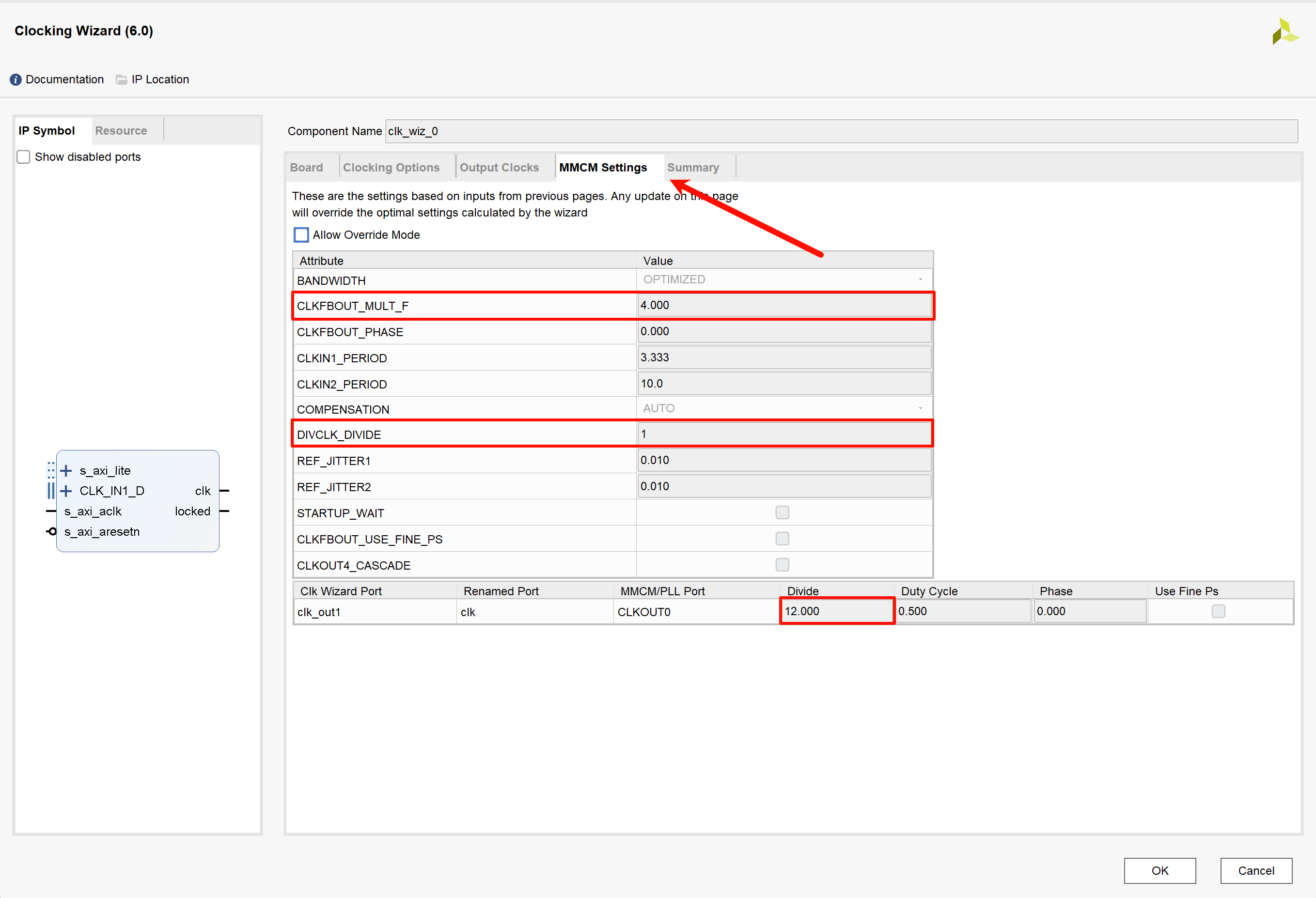Select the MMCM Settings tab
The height and width of the screenshot is (898, 1316).
pyautogui.click(x=603, y=168)
